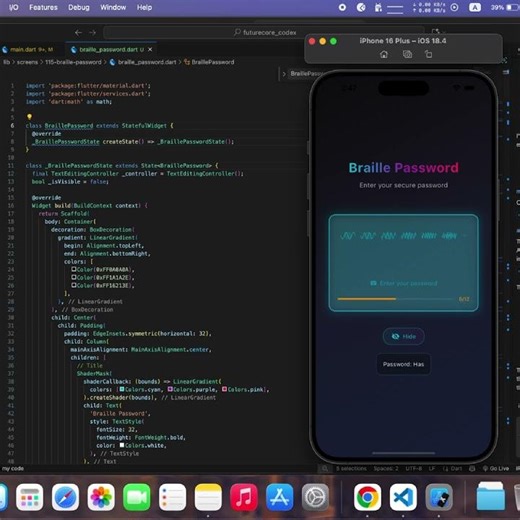Click the 'lib' breadcrumb segment

point(6,62)
